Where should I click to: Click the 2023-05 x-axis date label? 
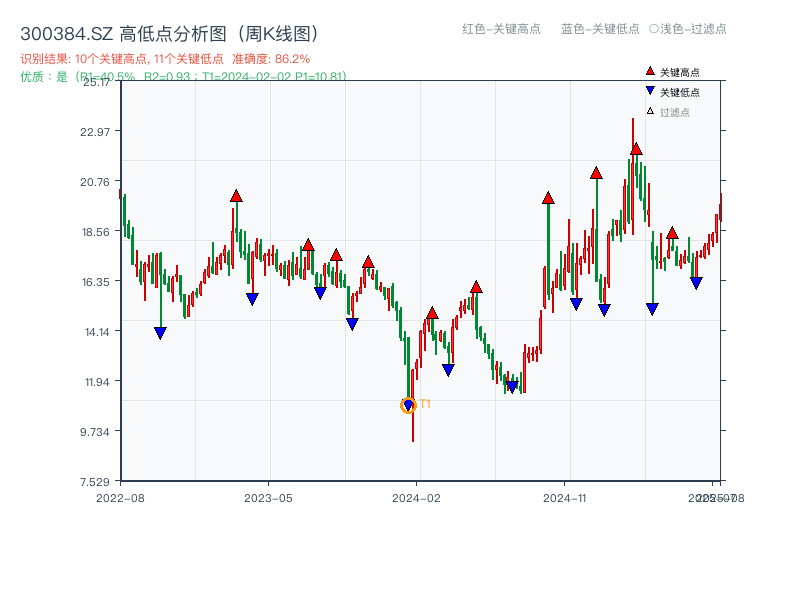click(x=268, y=497)
